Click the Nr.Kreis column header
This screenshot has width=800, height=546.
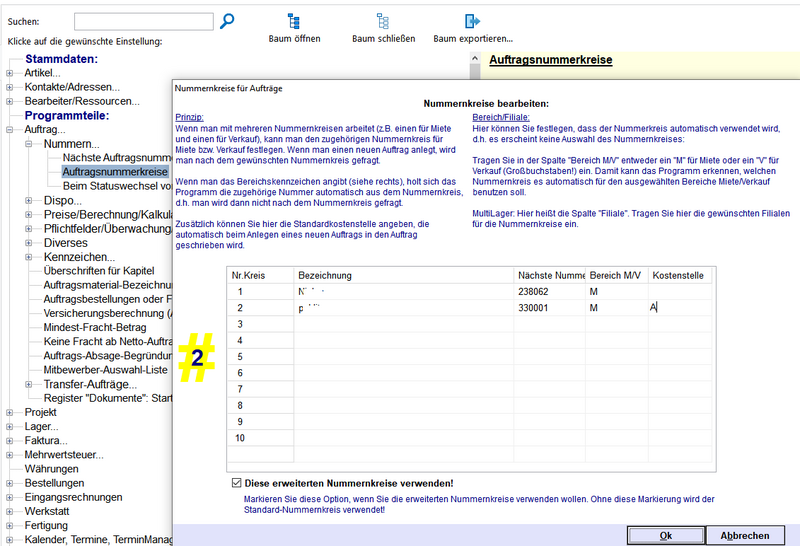pos(260,276)
